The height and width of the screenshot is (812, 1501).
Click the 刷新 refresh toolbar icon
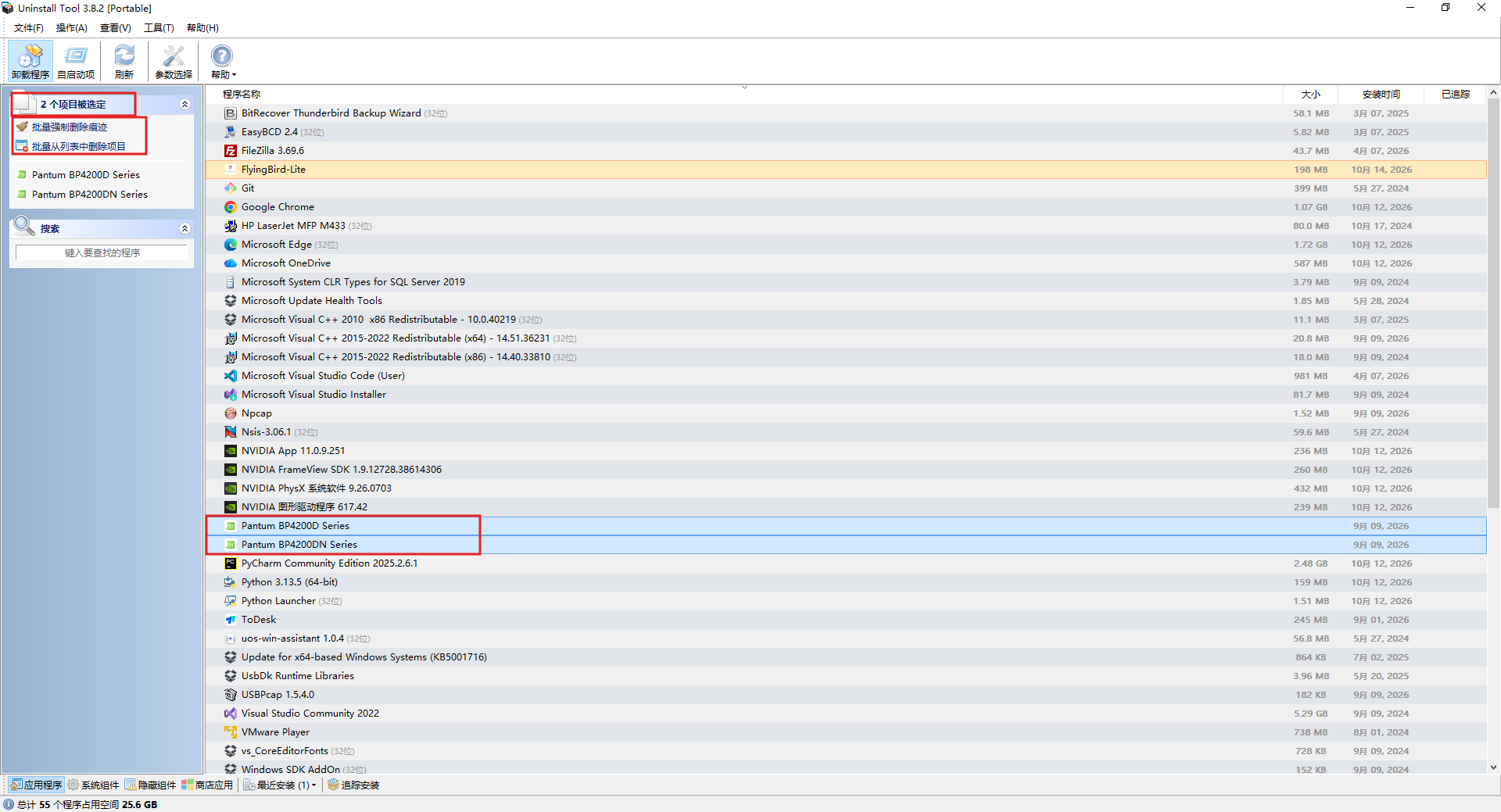[124, 61]
